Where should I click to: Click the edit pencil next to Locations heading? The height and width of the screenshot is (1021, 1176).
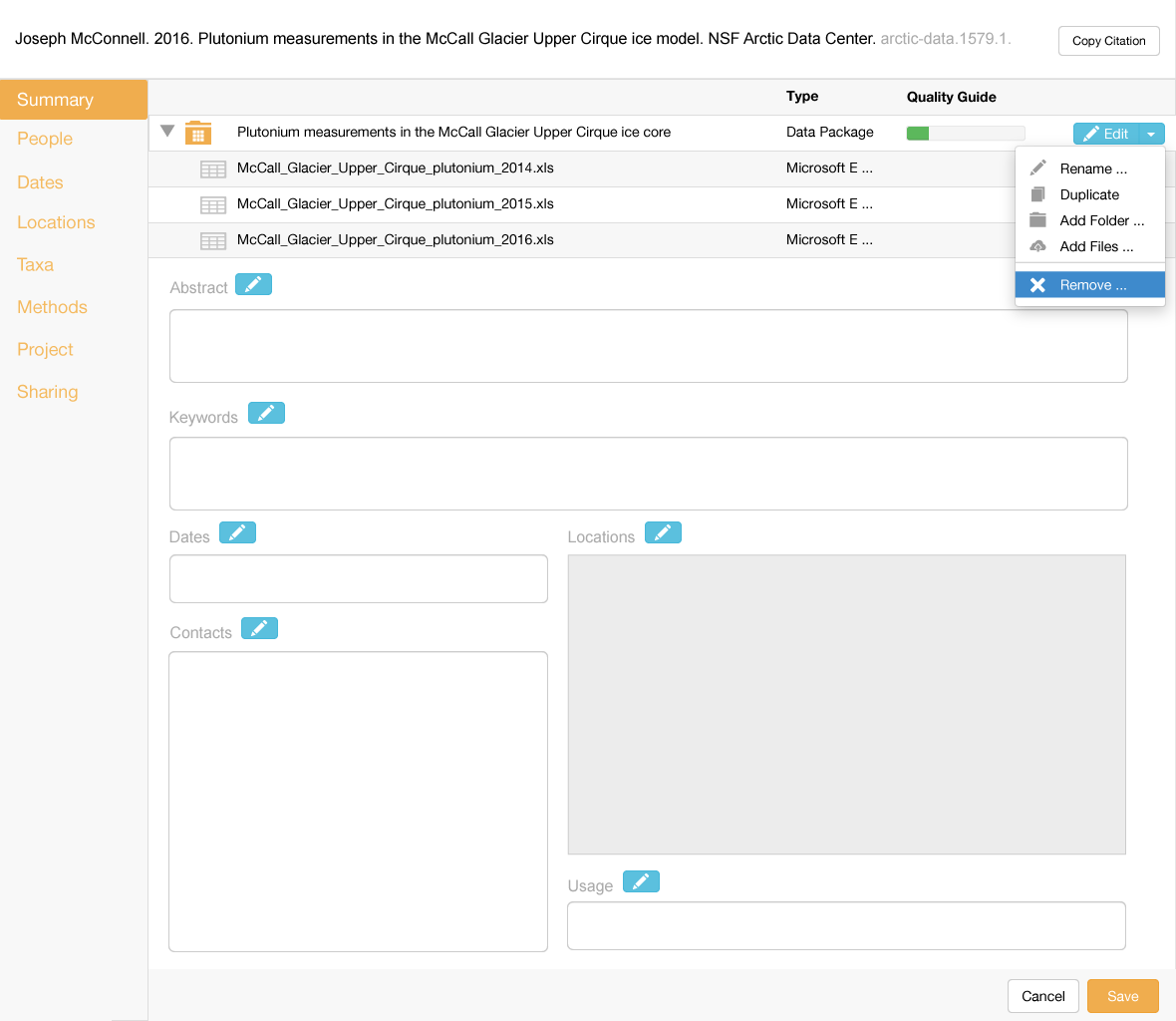pos(663,533)
